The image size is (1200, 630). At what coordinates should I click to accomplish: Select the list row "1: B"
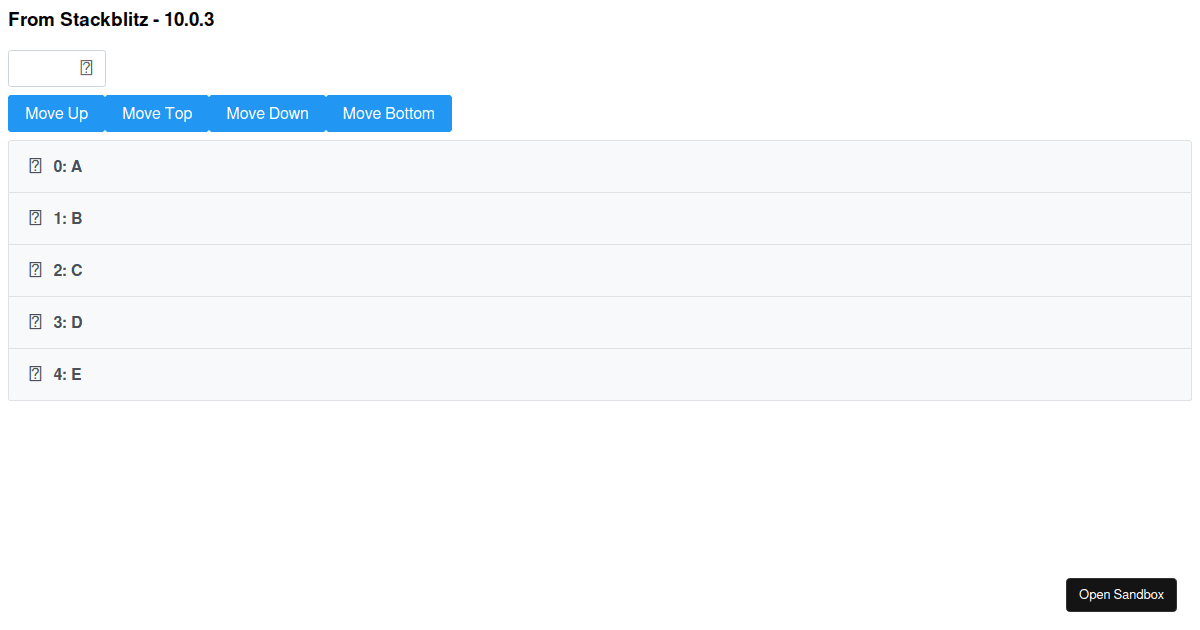[x=600, y=218]
